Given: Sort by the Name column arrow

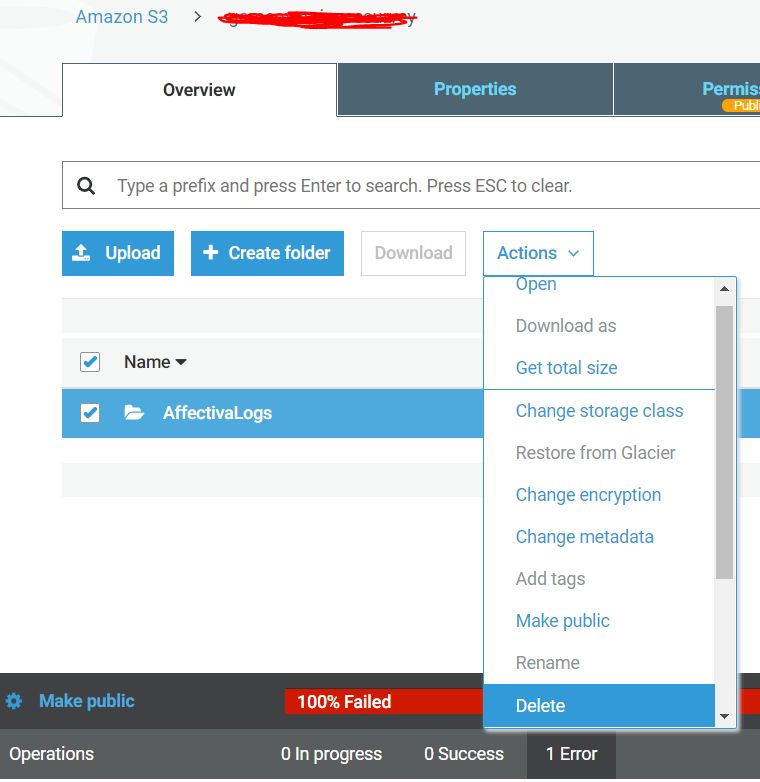Looking at the screenshot, I should (x=181, y=362).
